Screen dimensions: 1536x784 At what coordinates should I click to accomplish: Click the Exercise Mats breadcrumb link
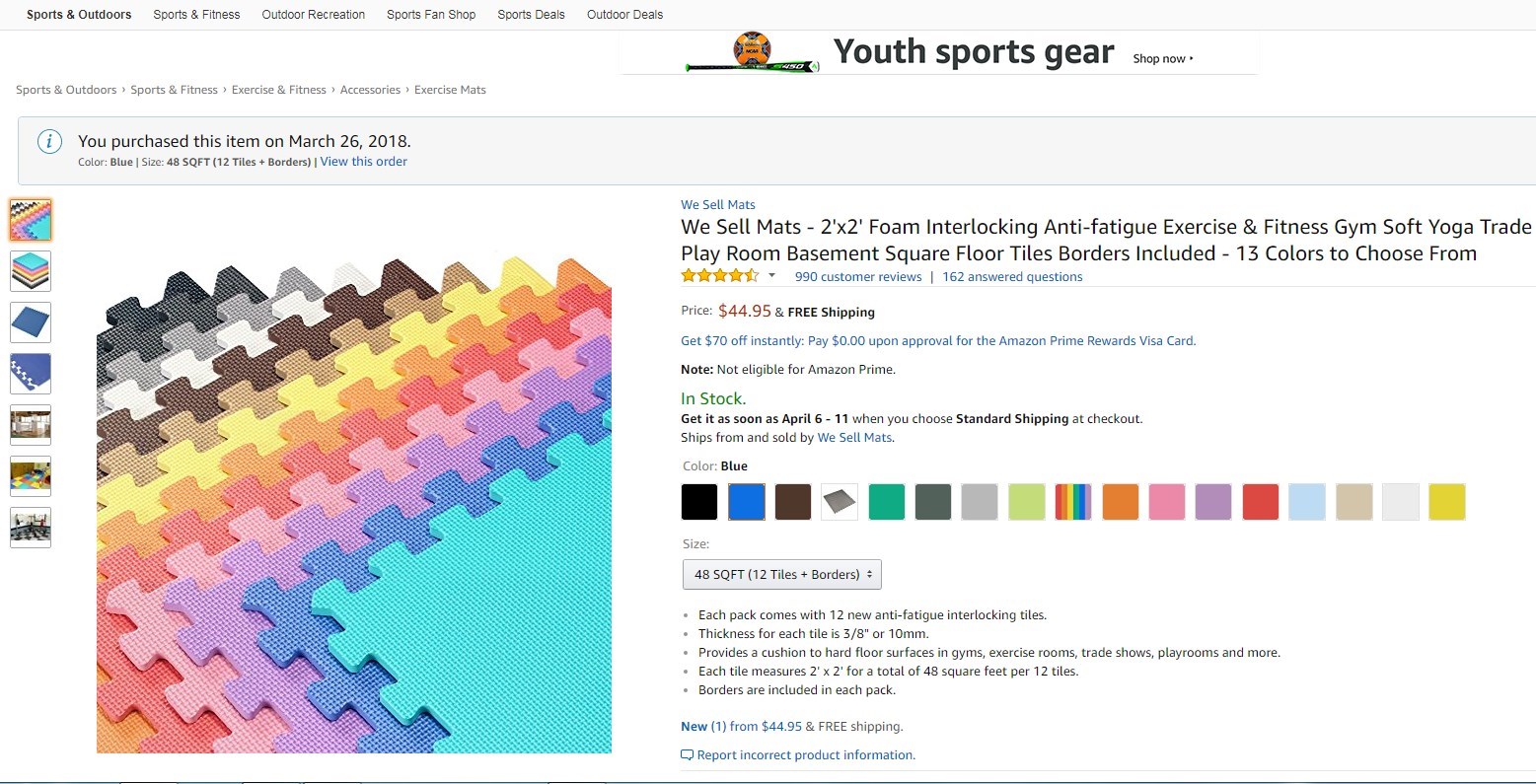450,90
